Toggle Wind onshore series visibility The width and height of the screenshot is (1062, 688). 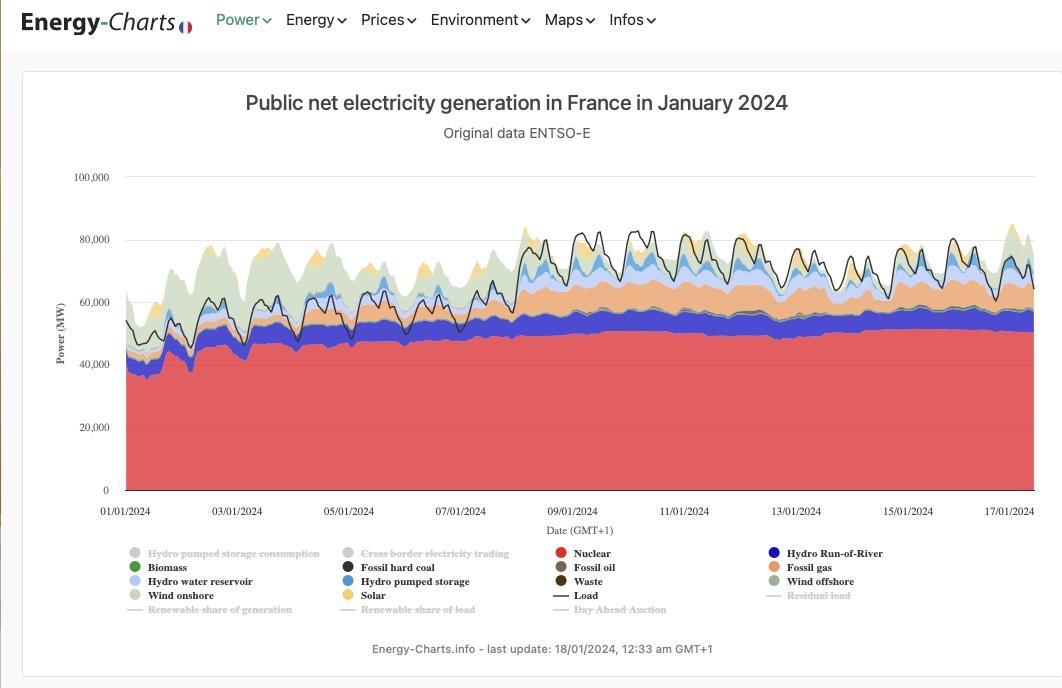[x=180, y=595]
